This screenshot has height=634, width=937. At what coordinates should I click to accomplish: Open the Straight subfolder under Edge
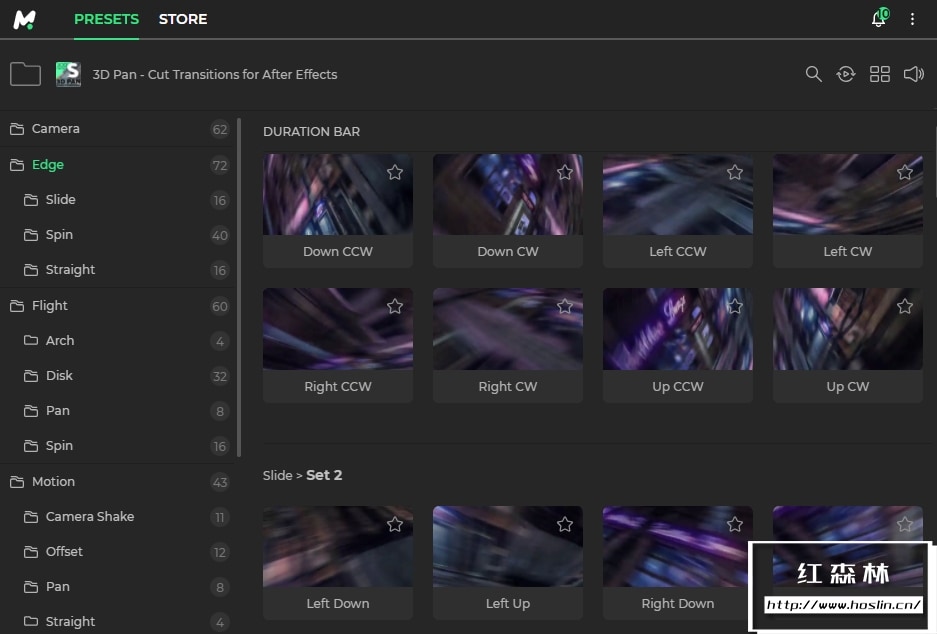(x=118, y=270)
